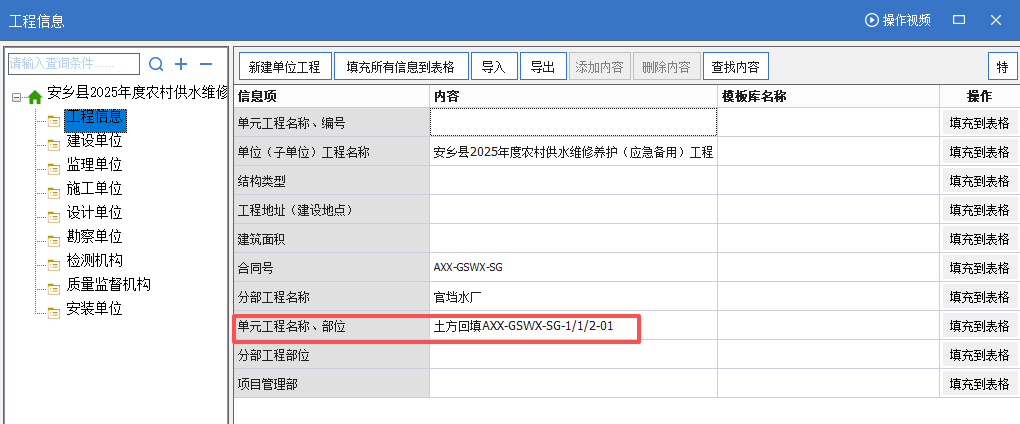
Task: Click 填充到表格 for 单位（子单位）工程名称 row
Action: (980, 152)
